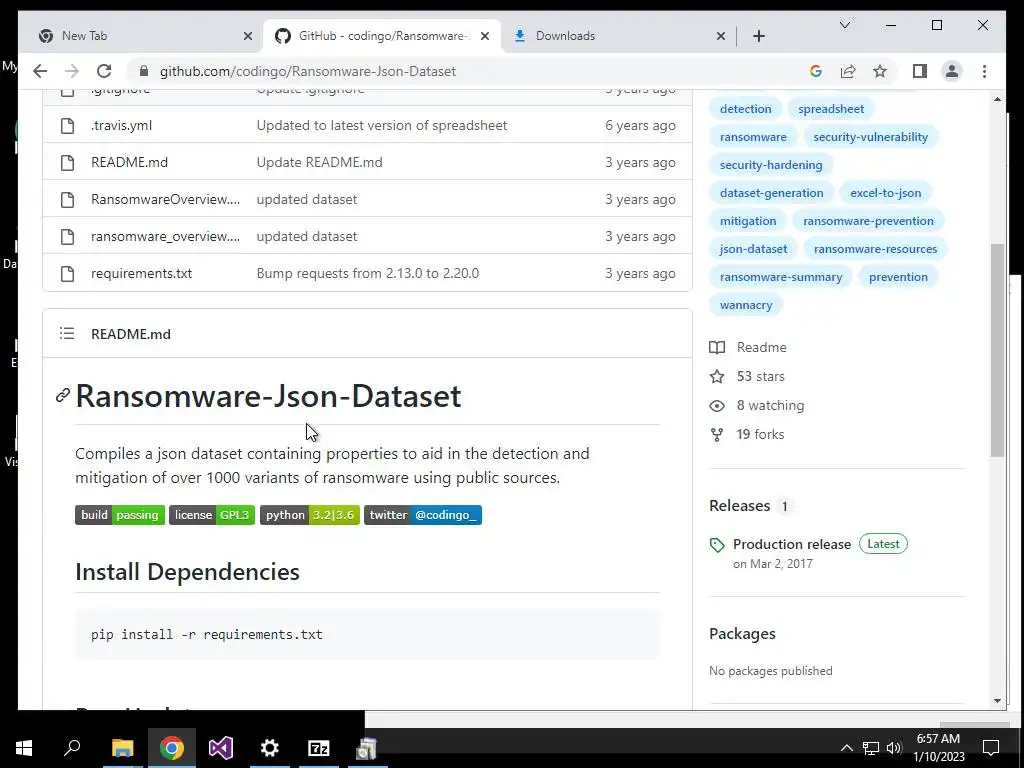
Task: Close the Downloads tab
Action: pyautogui.click(x=720, y=36)
